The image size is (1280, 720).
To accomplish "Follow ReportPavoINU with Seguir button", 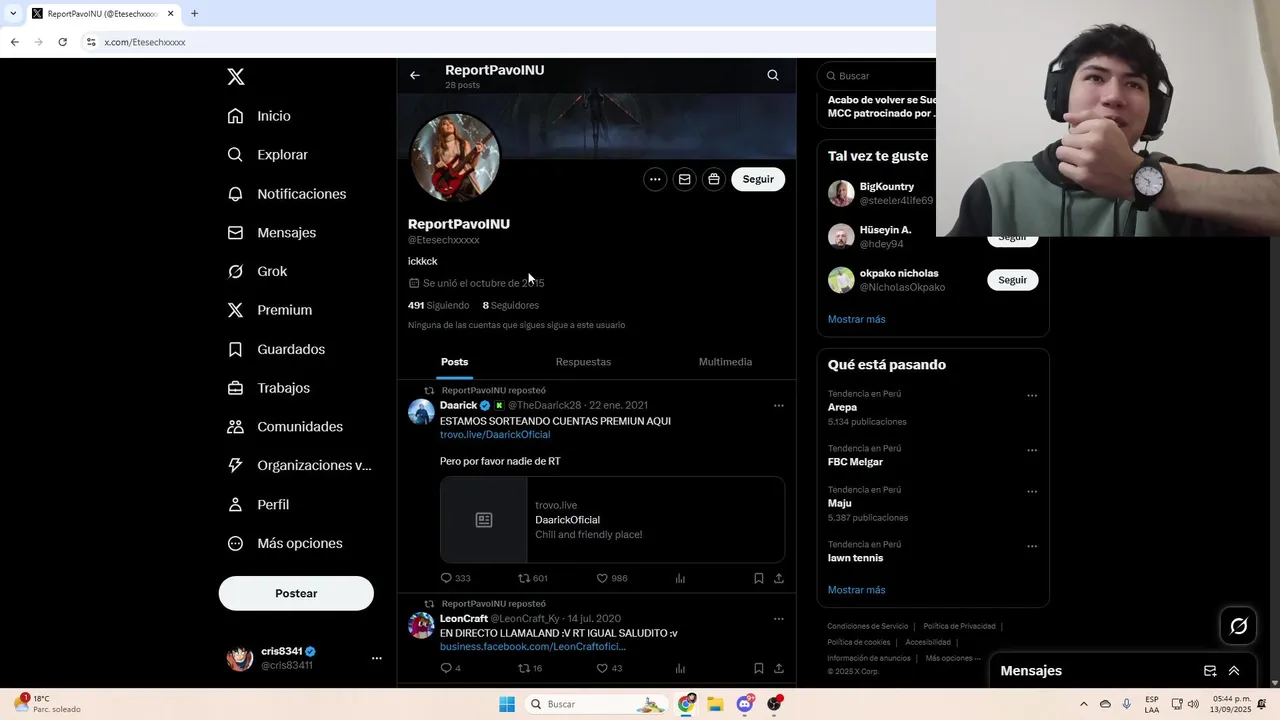I will coord(758,179).
